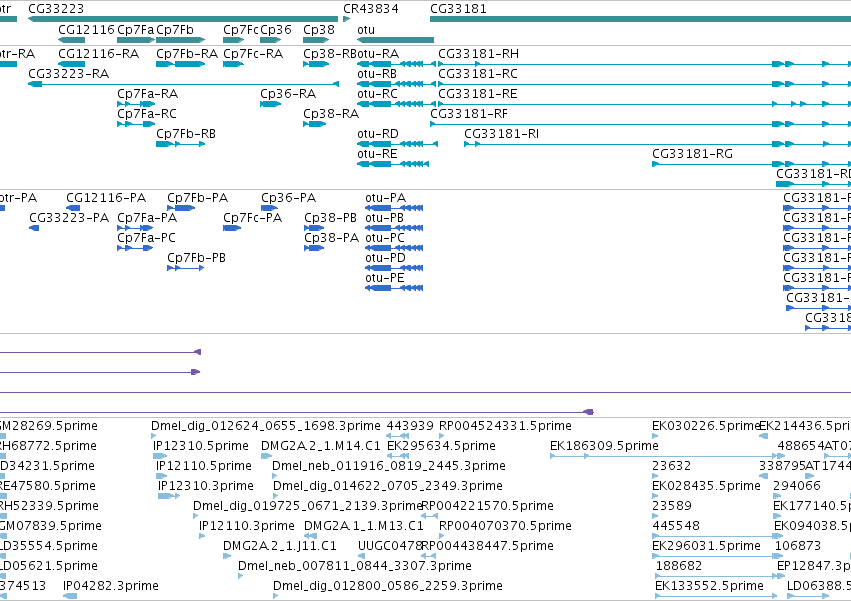This screenshot has height=601, width=851.
Task: Select the EK133552.5prime EST label
Action: 709,586
